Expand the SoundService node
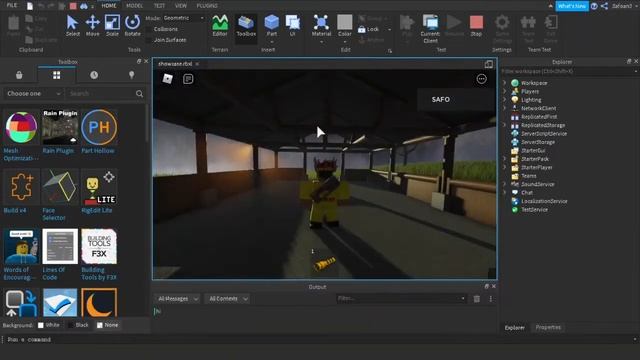 [x=505, y=184]
